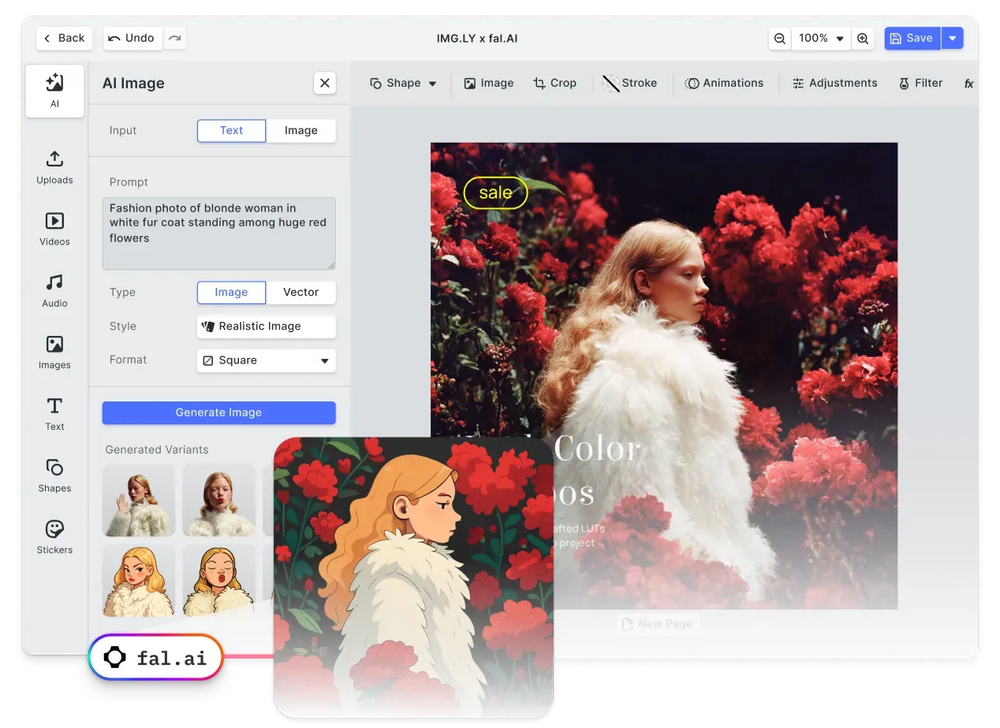This screenshot has height=728, width=1000.
Task: Open the Filter menu item
Action: 919,83
